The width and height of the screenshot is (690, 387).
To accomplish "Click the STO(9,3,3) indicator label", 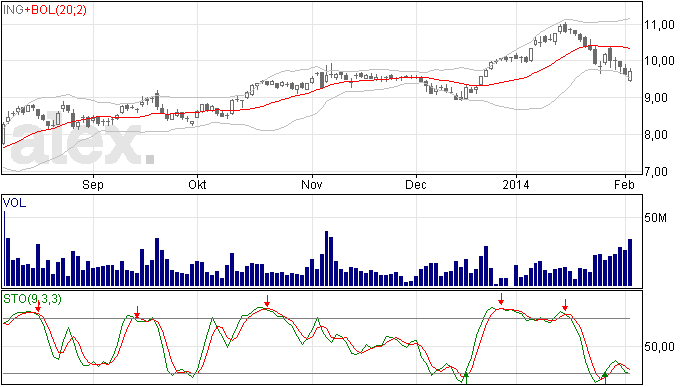I will click(x=32, y=299).
